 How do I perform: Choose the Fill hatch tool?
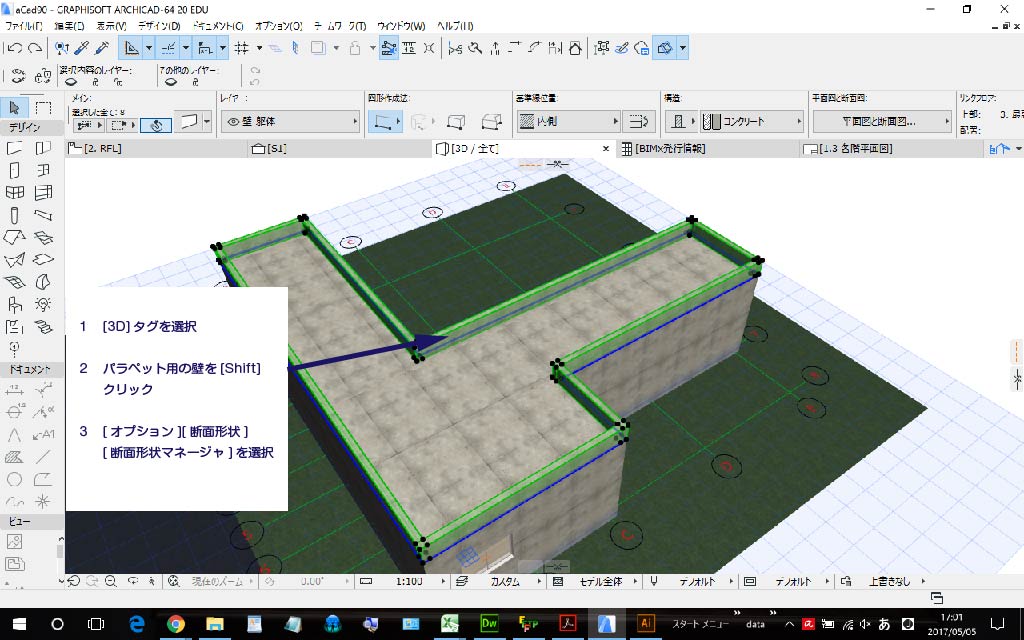[x=14, y=457]
